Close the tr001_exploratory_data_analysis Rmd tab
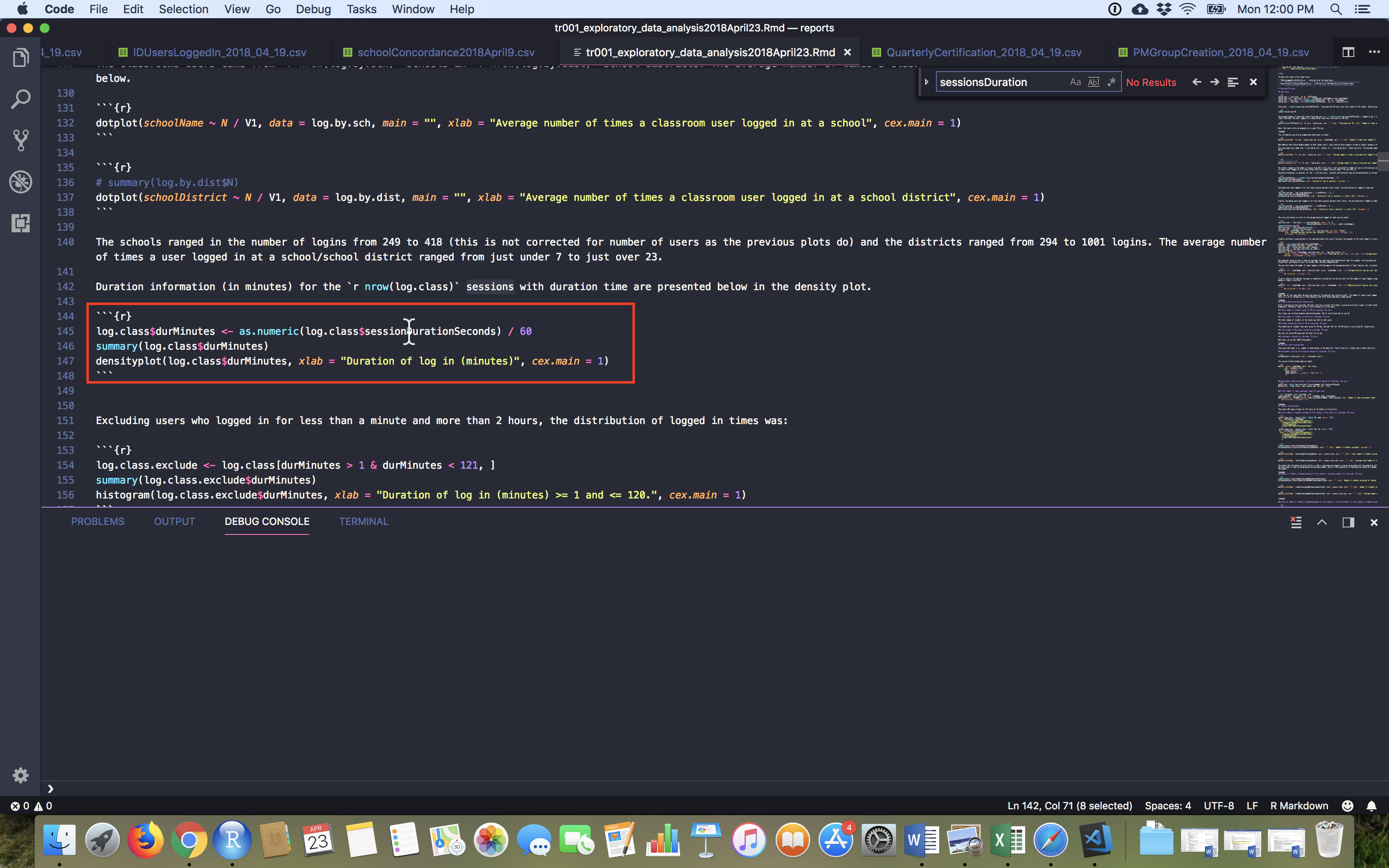The width and height of the screenshot is (1389, 868). pyautogui.click(x=847, y=52)
